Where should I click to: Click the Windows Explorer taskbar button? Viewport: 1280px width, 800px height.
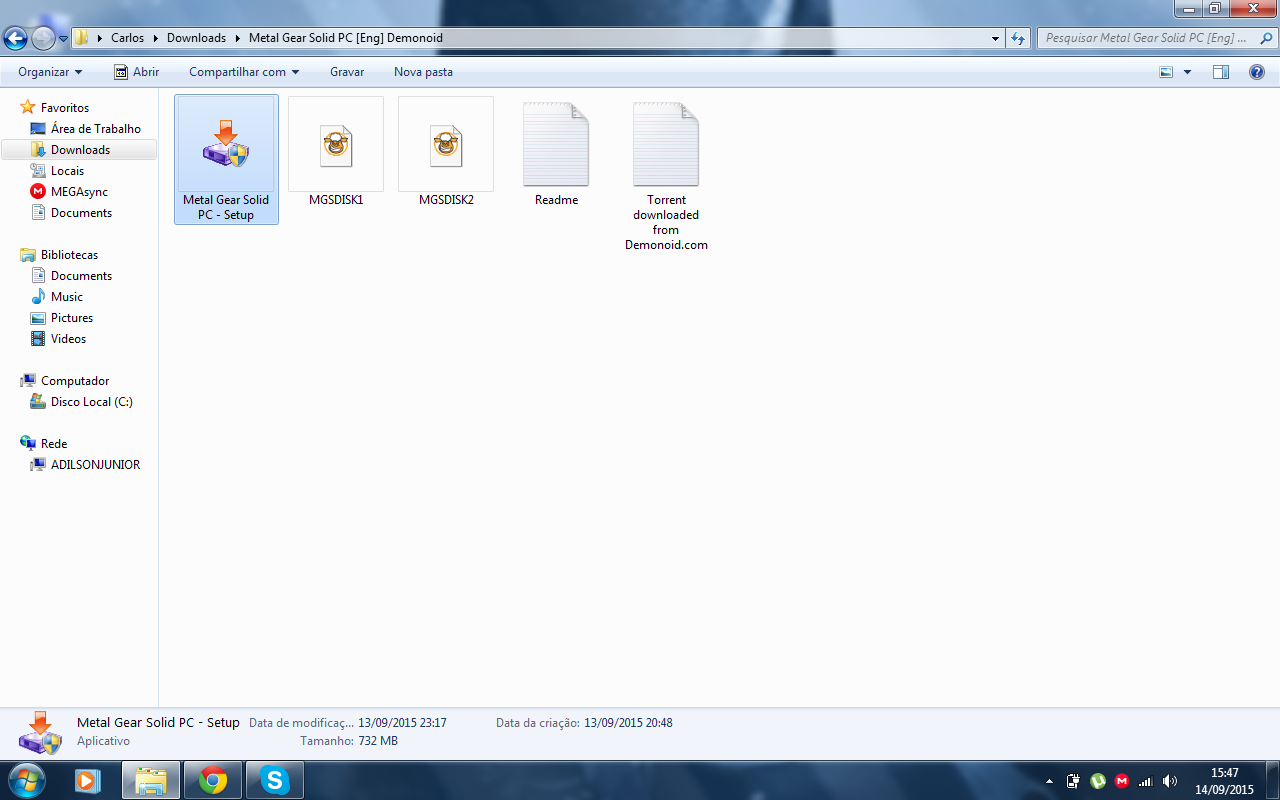point(151,780)
